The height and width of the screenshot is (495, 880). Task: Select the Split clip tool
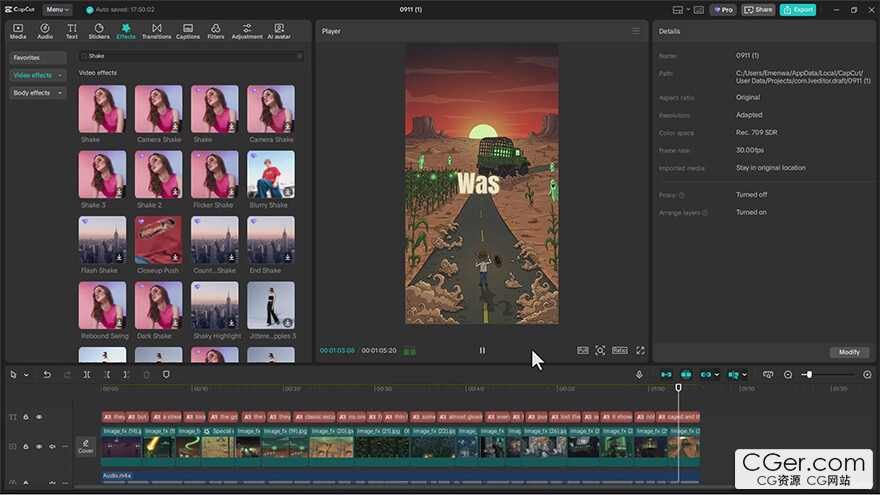(x=87, y=374)
